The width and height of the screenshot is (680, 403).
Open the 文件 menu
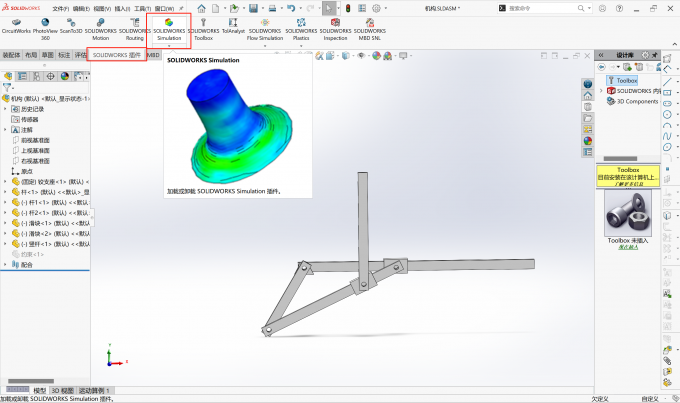[61, 8]
